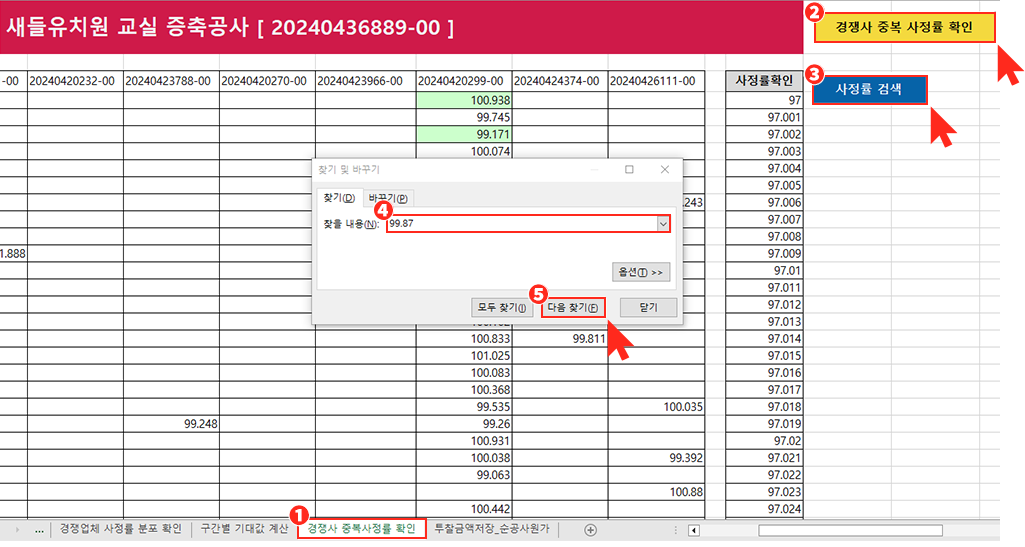The height and width of the screenshot is (547, 1025).
Task: Open the 찾을 내용 history dropdown arrow
Action: 663,224
